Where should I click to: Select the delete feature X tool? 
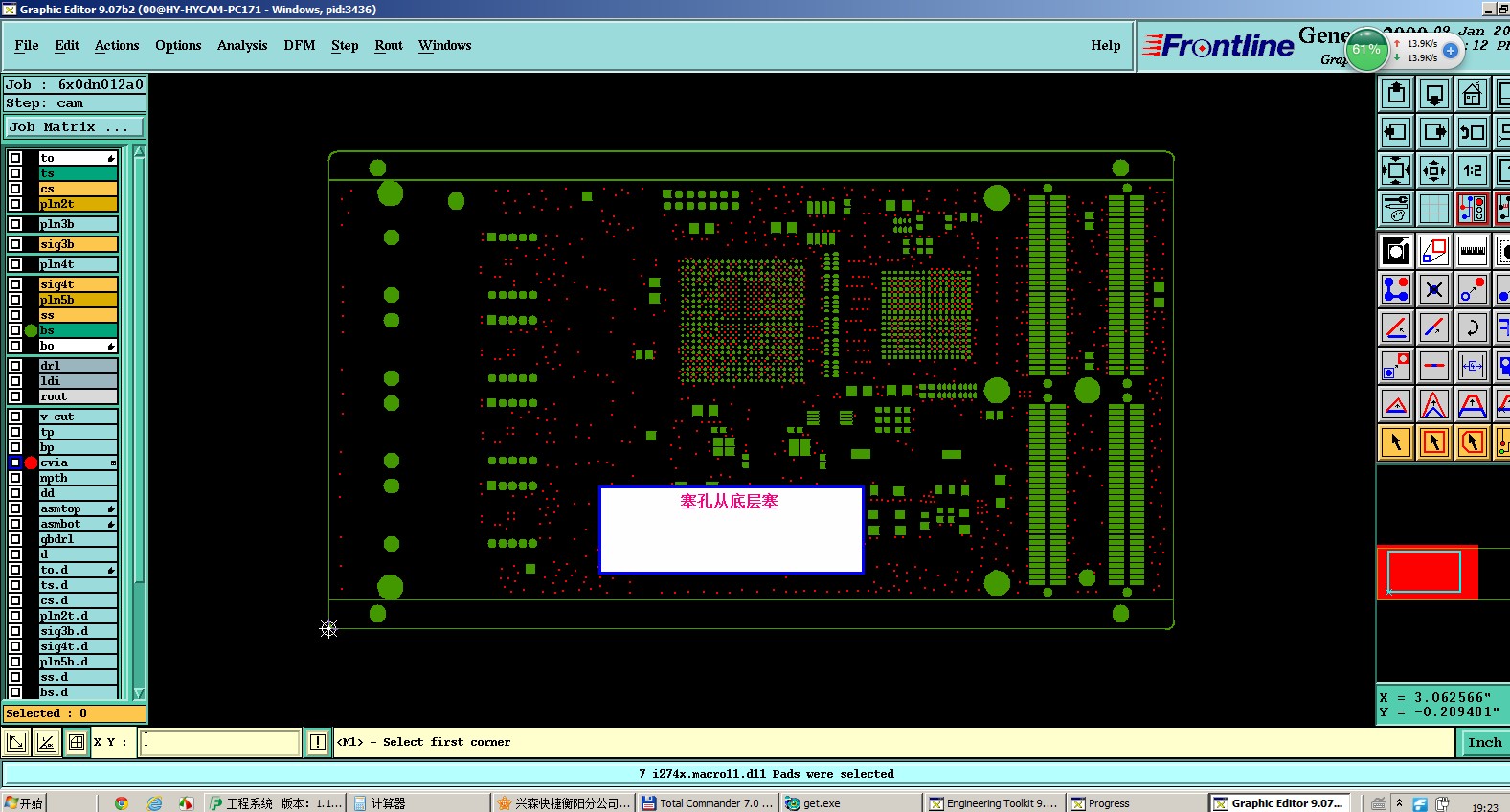pyautogui.click(x=1434, y=289)
